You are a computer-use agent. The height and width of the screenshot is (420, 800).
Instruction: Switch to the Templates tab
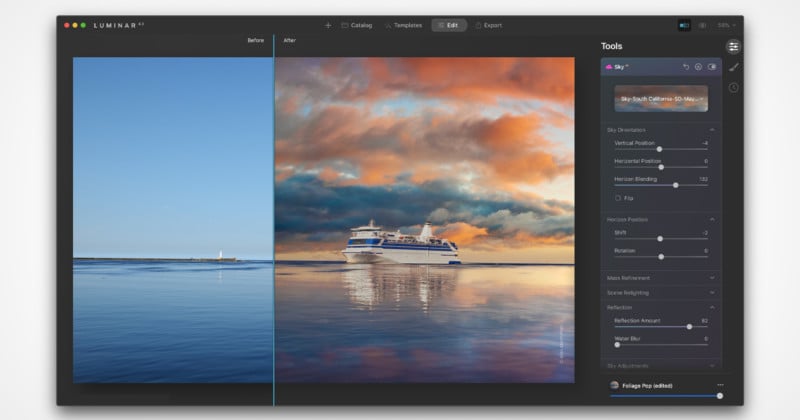[x=403, y=25]
